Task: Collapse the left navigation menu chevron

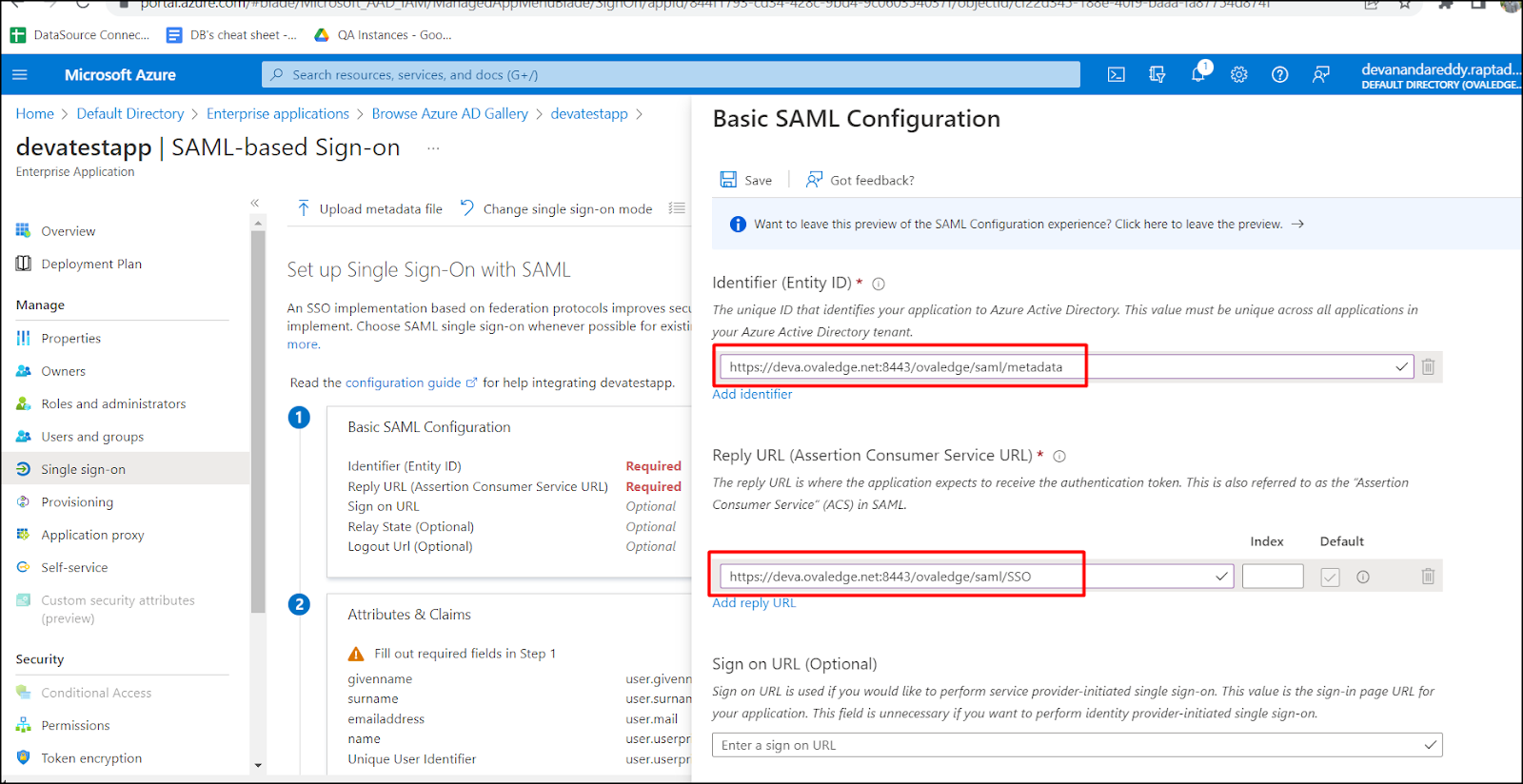Action: [x=255, y=203]
